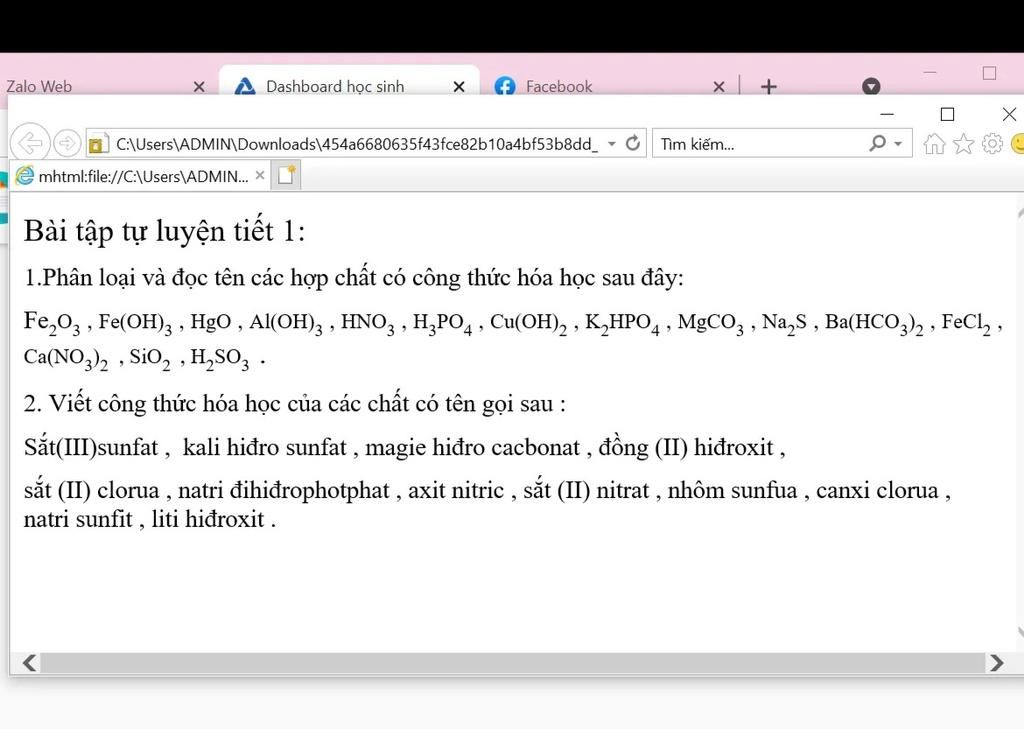Close the Dashboard học sinh tab

coord(458,86)
